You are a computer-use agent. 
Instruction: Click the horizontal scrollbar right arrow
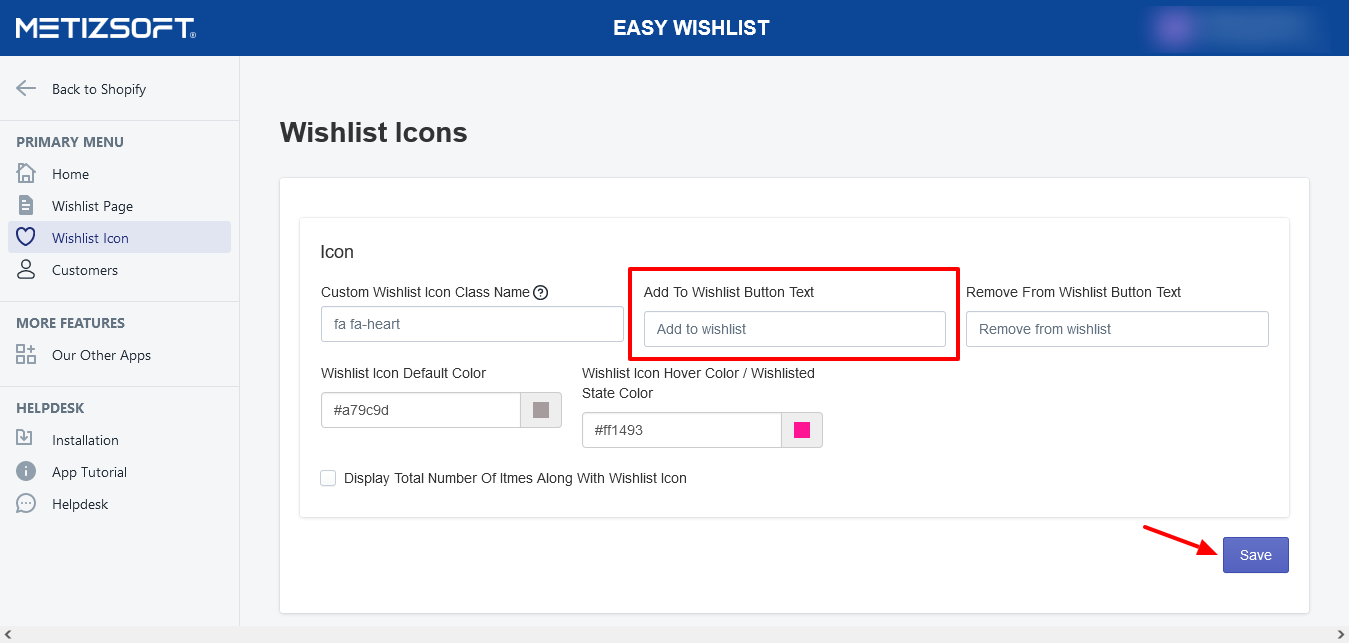1341,635
